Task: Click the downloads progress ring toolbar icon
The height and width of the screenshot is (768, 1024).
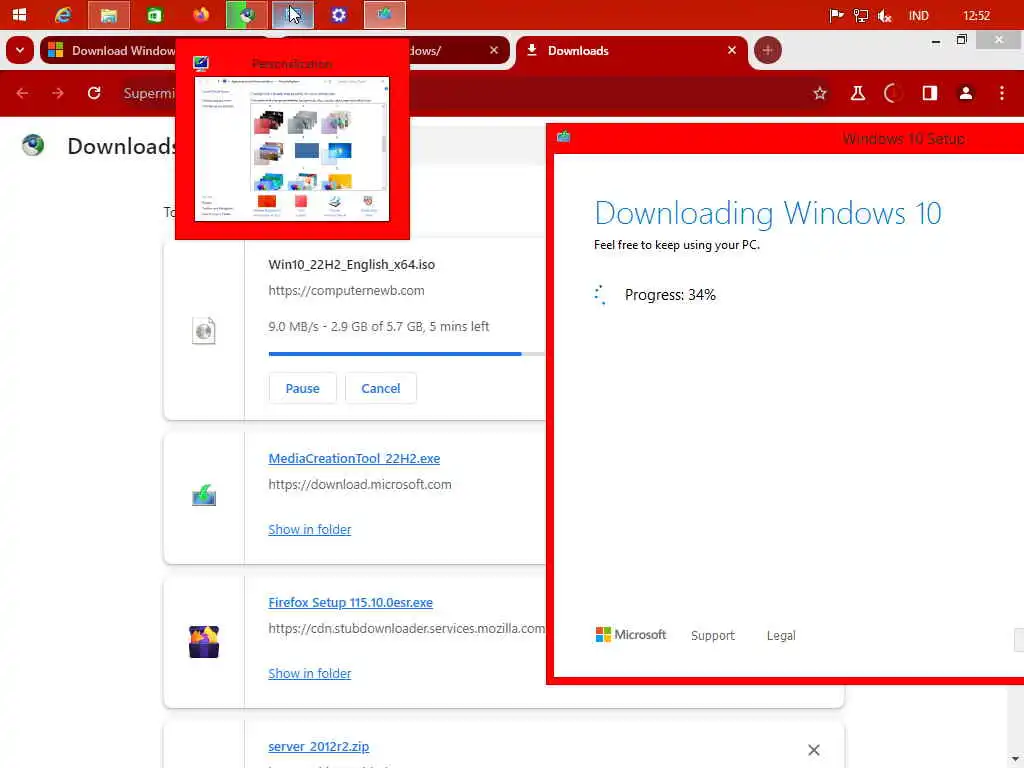Action: [x=893, y=93]
